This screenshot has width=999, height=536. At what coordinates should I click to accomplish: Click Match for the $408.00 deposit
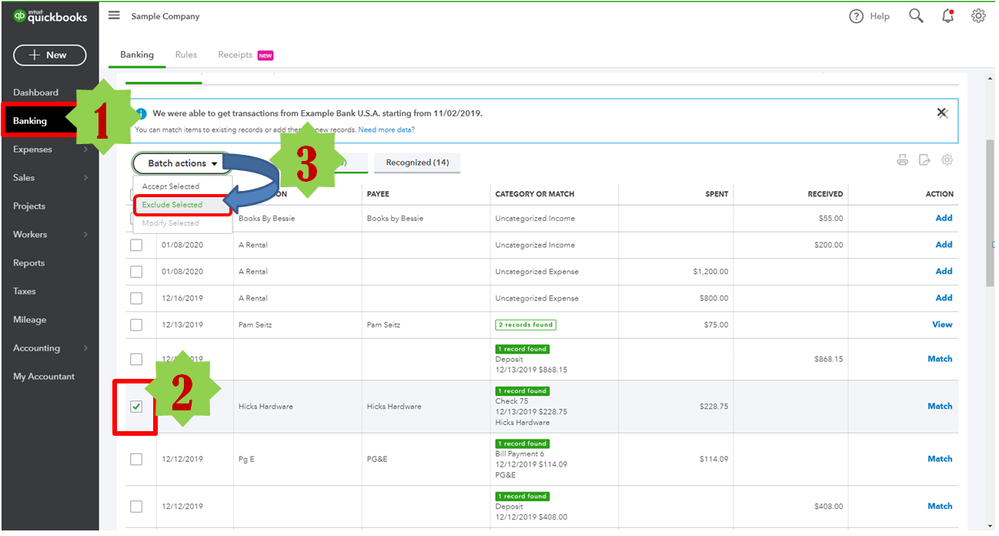point(940,506)
